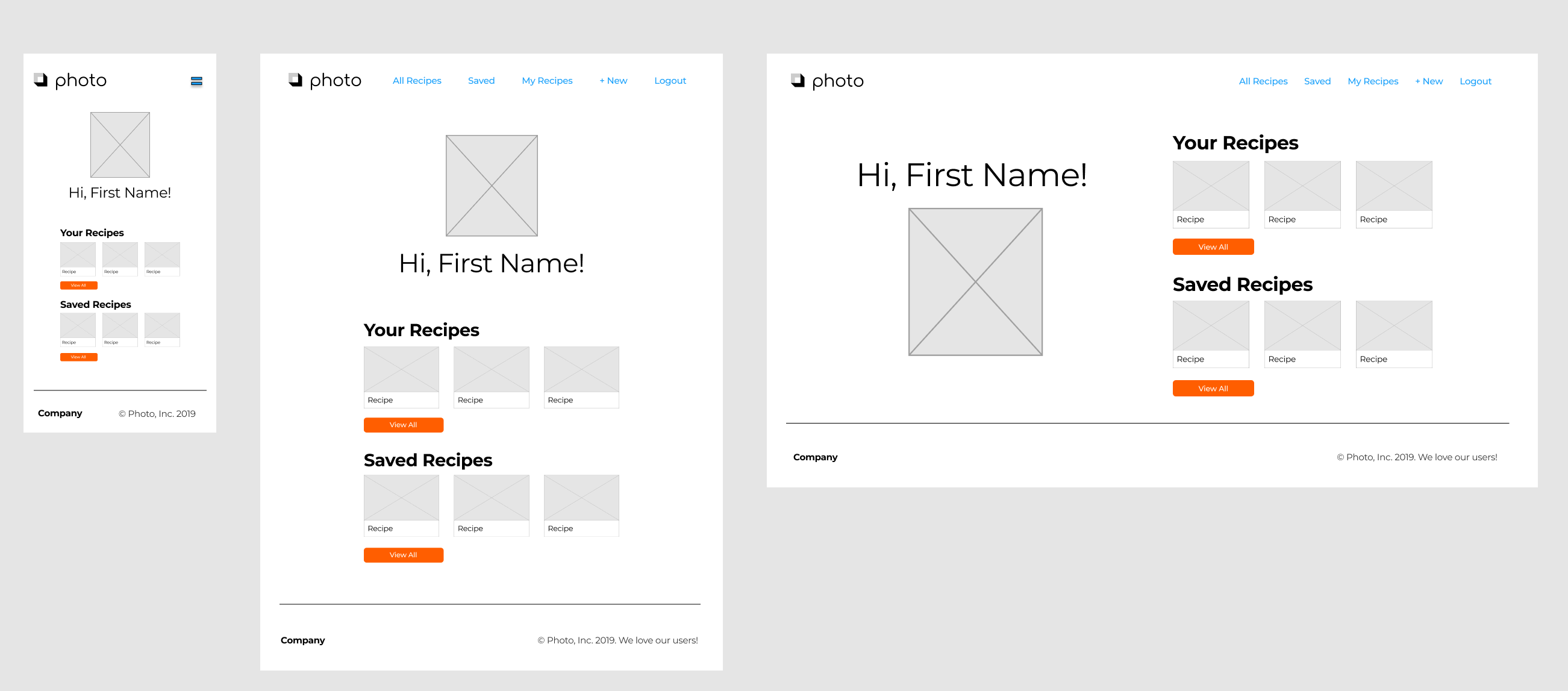Open third Your Recipes card, mobile mockup
This screenshot has width=1568, height=691.
[162, 260]
